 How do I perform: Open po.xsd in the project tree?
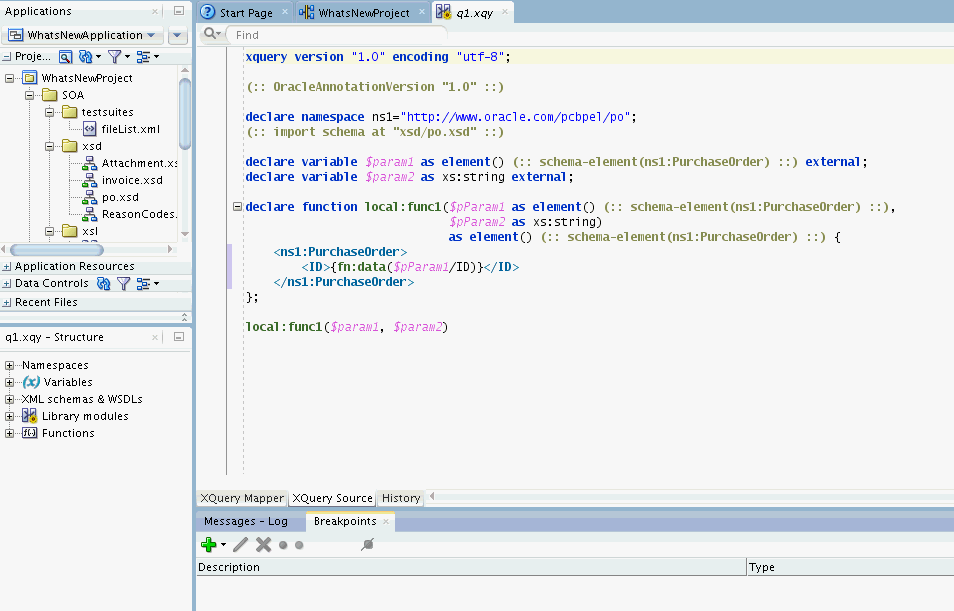[x=119, y=197]
